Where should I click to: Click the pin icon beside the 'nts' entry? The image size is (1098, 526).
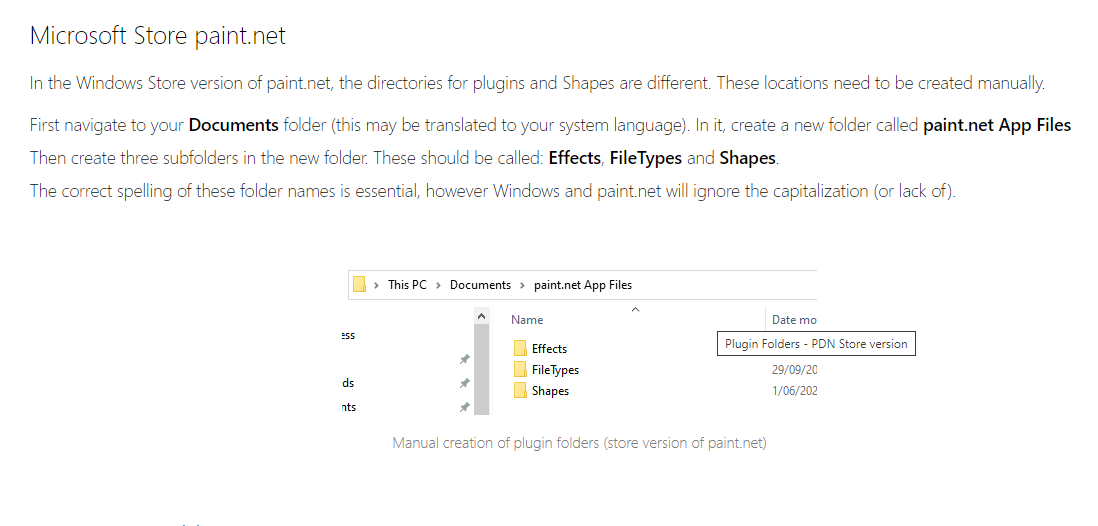tap(464, 407)
